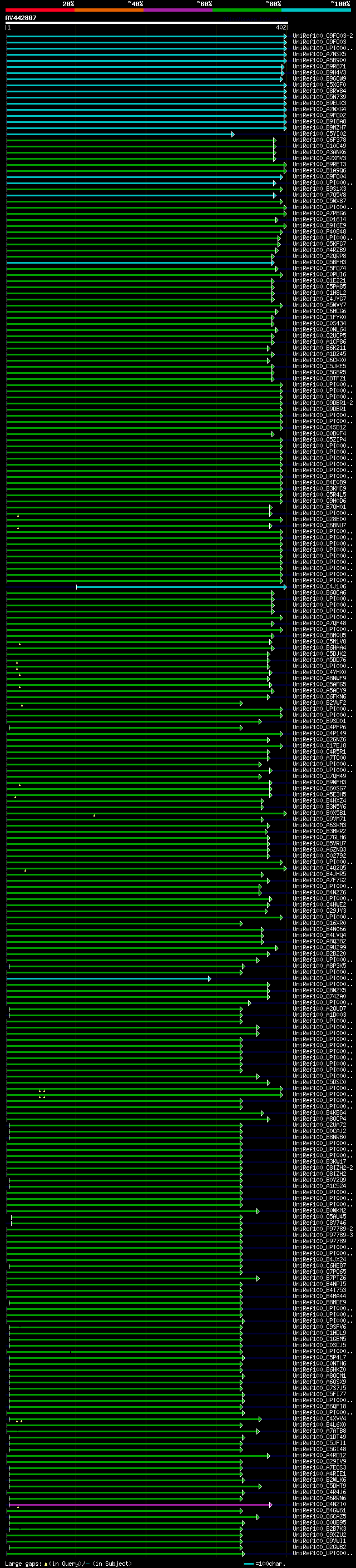Select hit label UniRef100_Q1E221
The image size is (356, 1568).
[x=319, y=280]
